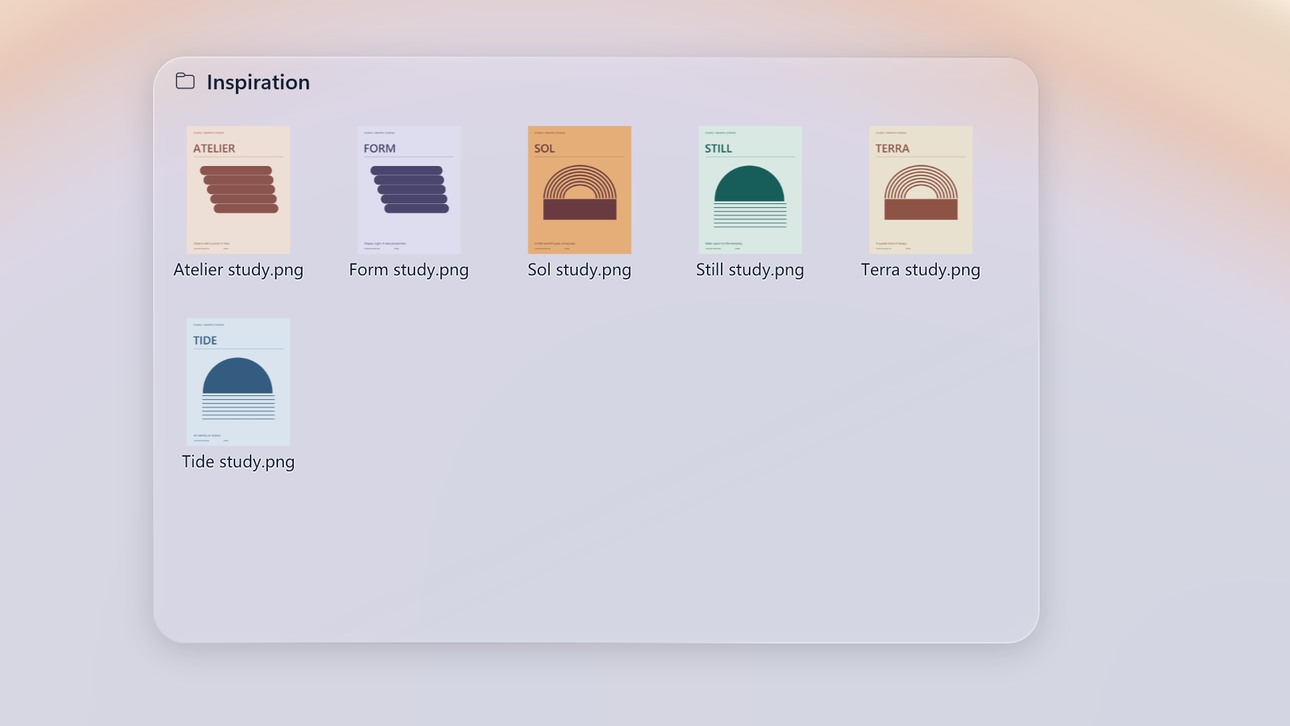The width and height of the screenshot is (1290, 726).
Task: Open the Terra study poster thumbnail
Action: 921,190
